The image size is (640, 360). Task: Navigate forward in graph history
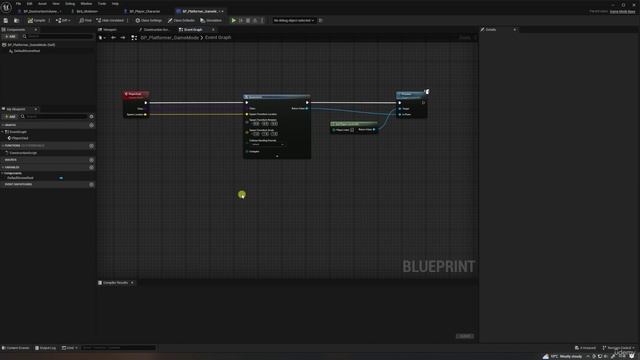tap(122, 38)
